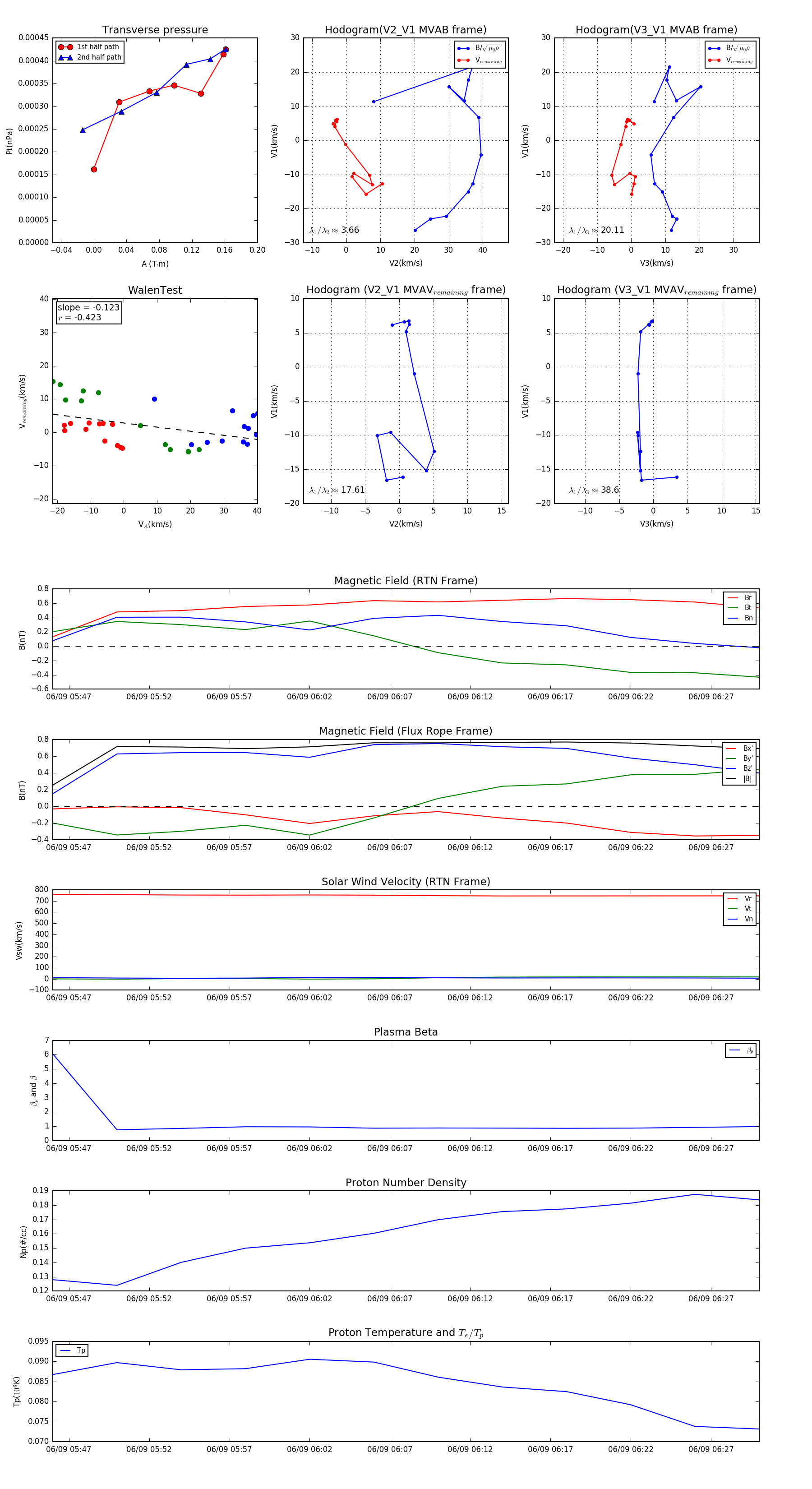Select the By' legend entry
Screen dimensions: 812x1489
tap(740, 758)
